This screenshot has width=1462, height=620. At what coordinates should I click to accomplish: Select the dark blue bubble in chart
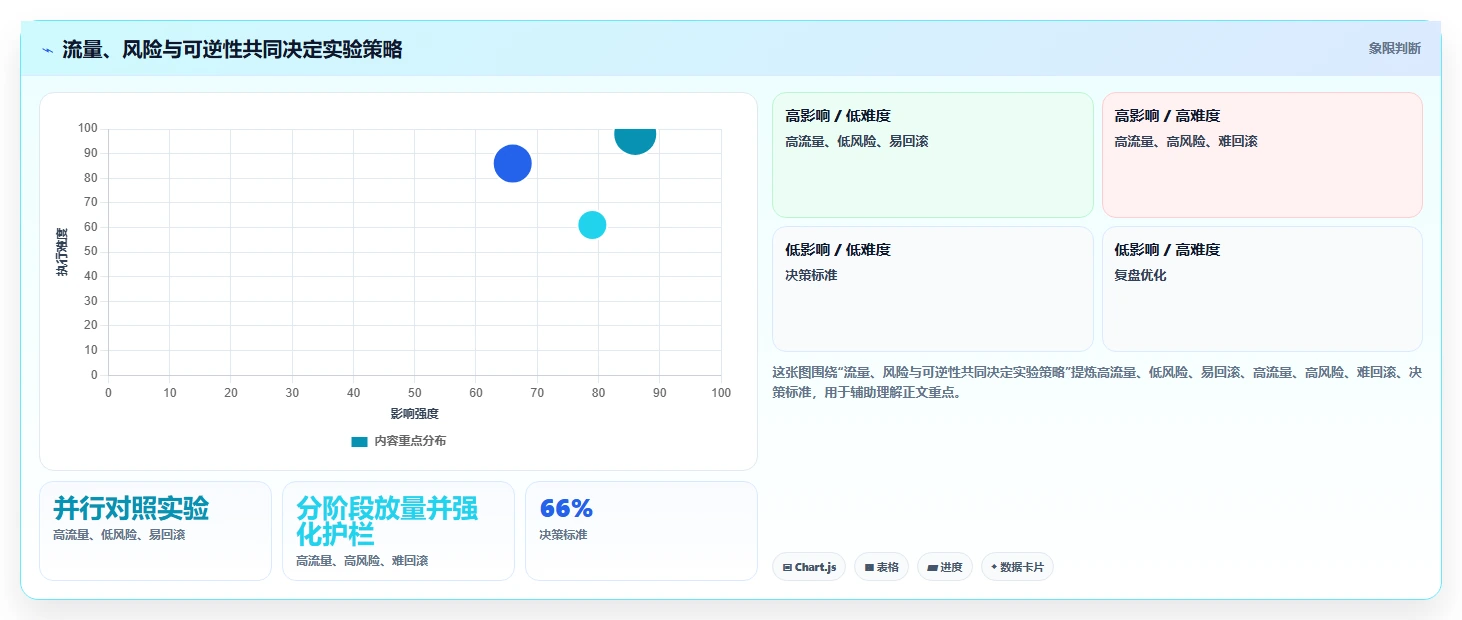513,163
